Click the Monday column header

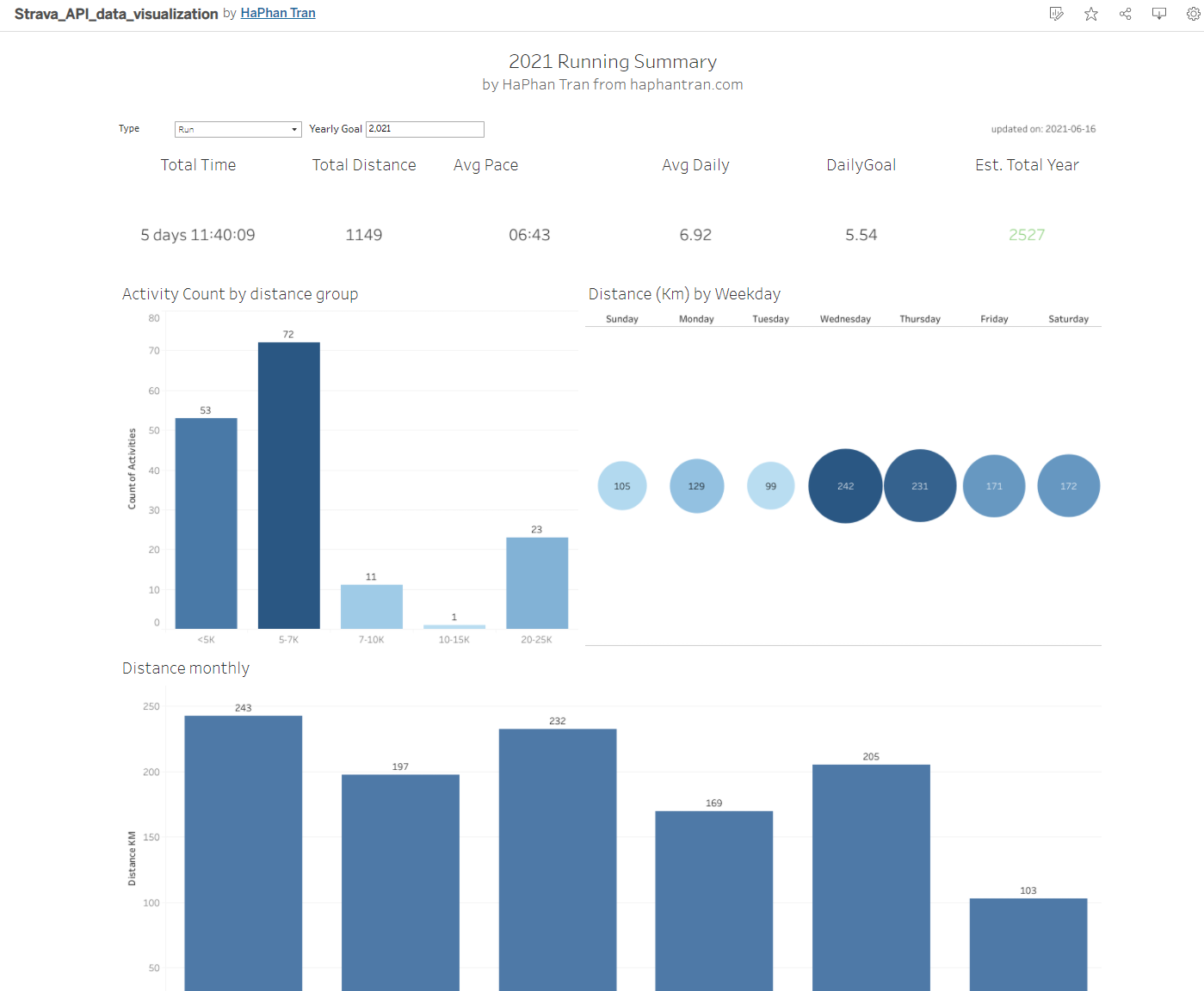click(696, 319)
